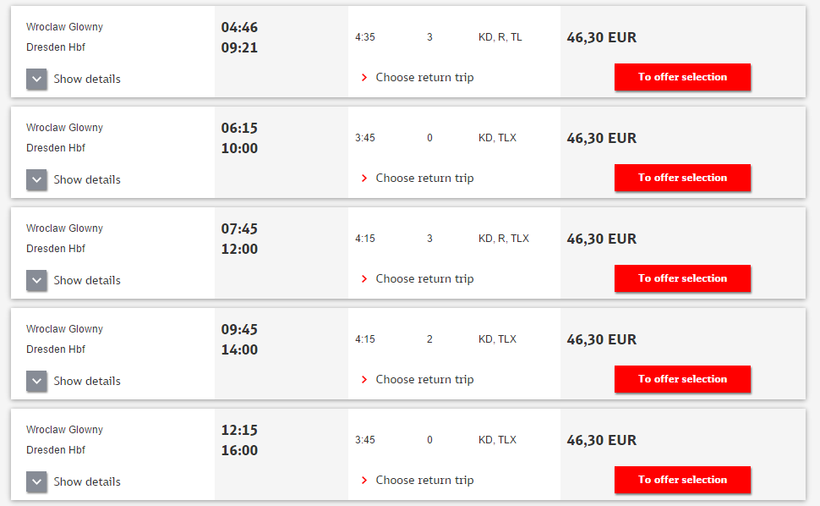Go to offer selection for 06:15 train
This screenshot has width=820, height=506.
(682, 178)
